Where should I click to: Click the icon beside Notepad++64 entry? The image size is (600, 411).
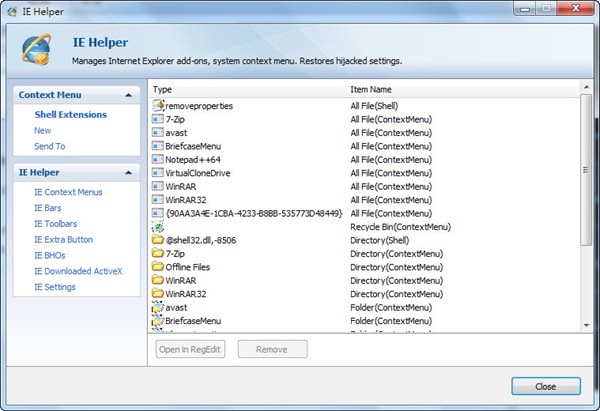(x=157, y=159)
